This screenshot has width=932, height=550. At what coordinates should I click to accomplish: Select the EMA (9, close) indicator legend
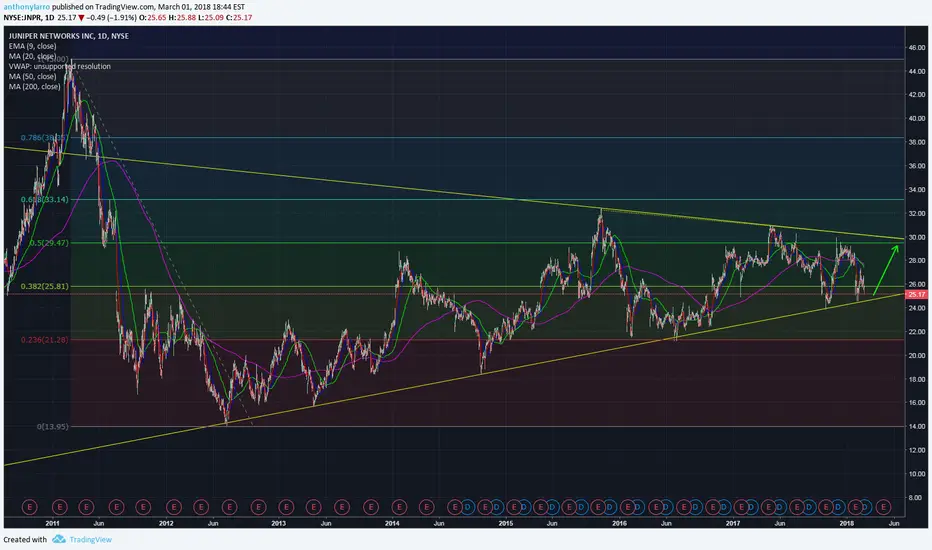point(32,46)
